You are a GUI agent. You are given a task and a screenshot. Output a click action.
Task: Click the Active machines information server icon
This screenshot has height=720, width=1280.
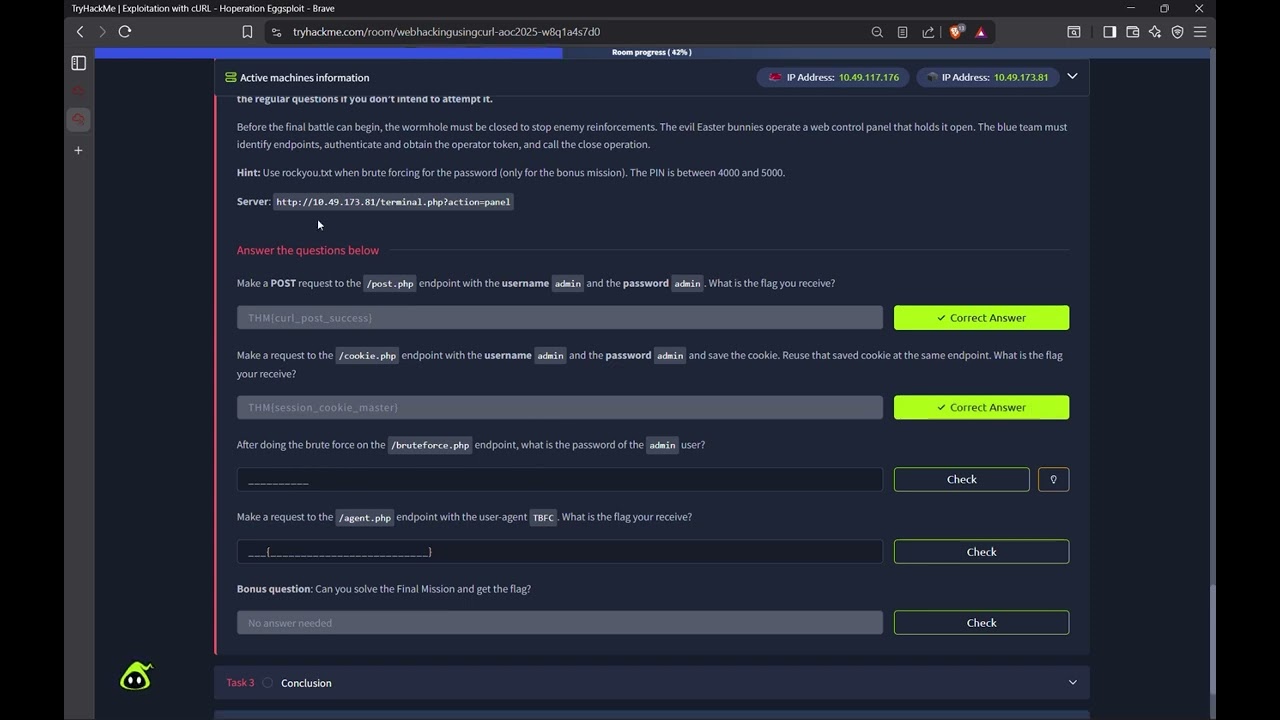pyautogui.click(x=231, y=77)
